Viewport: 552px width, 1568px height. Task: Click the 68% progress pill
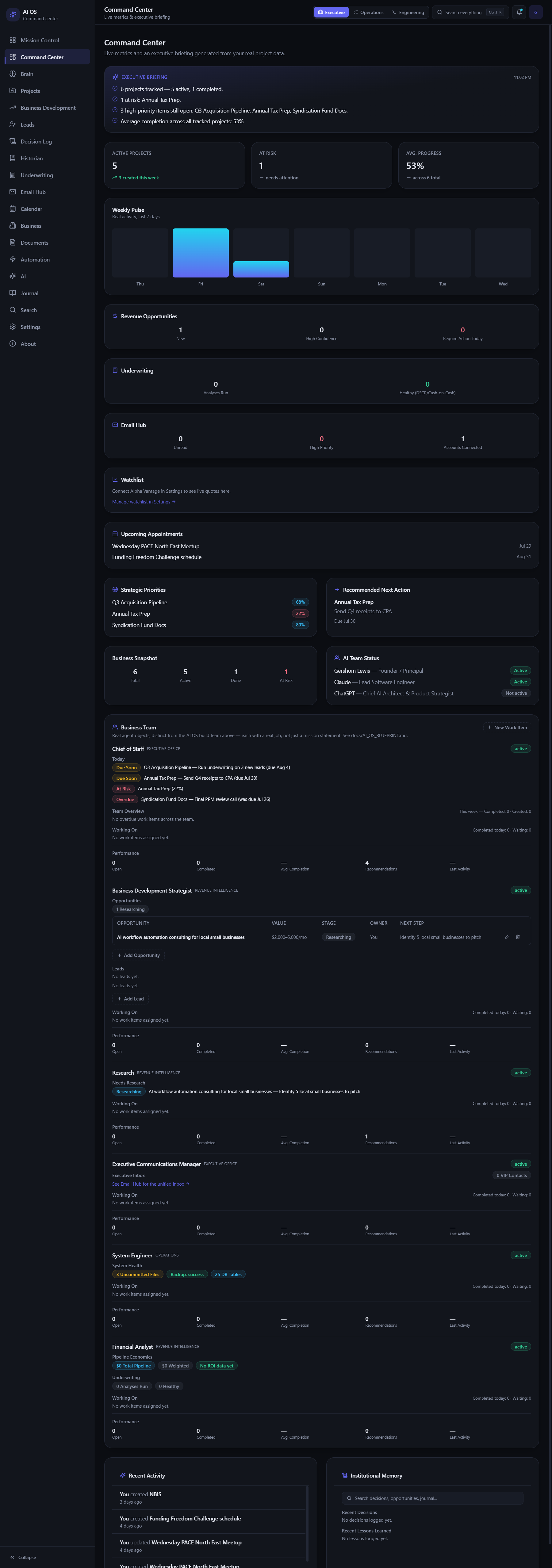point(301,602)
